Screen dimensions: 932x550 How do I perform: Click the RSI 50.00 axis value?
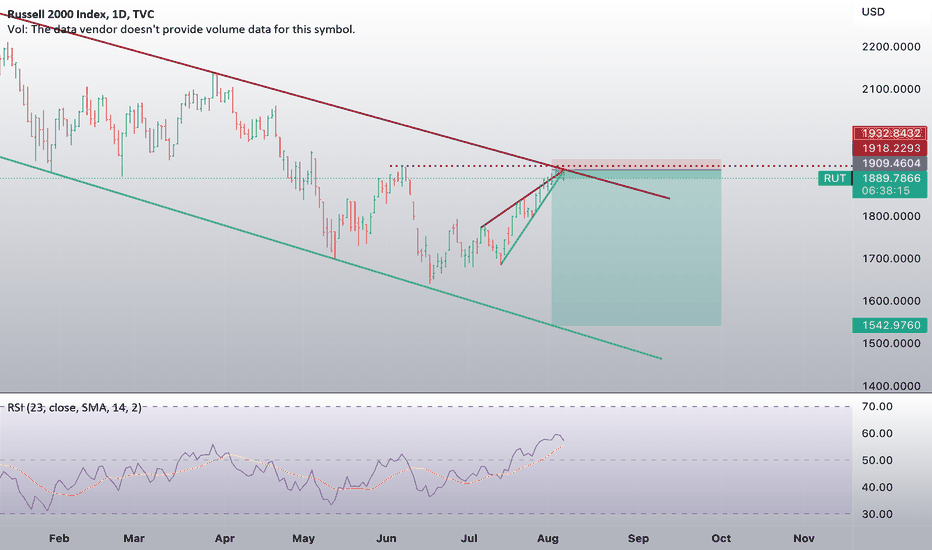click(877, 460)
